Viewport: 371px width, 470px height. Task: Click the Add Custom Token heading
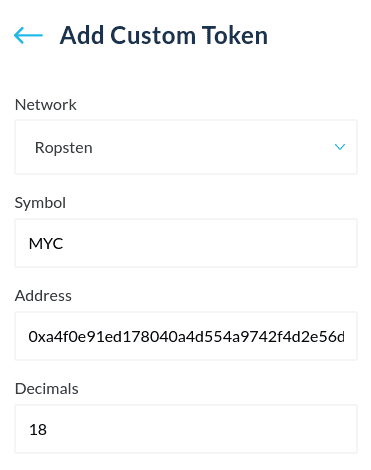coord(164,35)
